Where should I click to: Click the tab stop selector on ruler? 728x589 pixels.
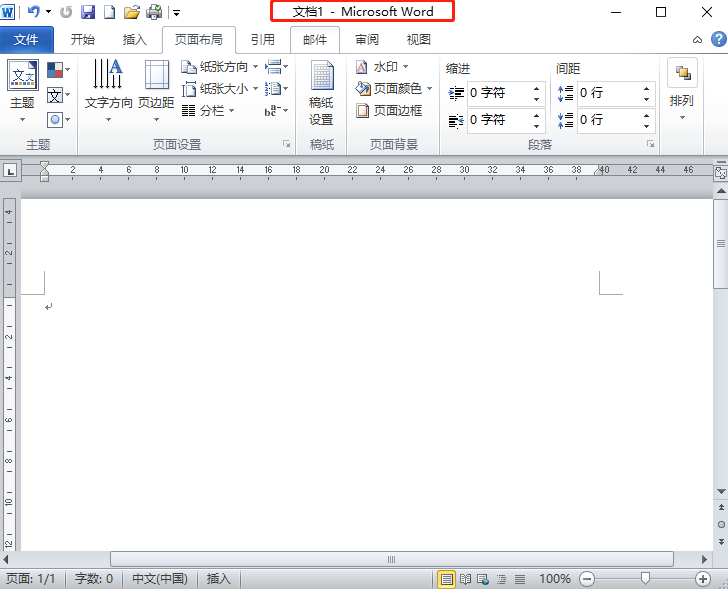point(10,171)
